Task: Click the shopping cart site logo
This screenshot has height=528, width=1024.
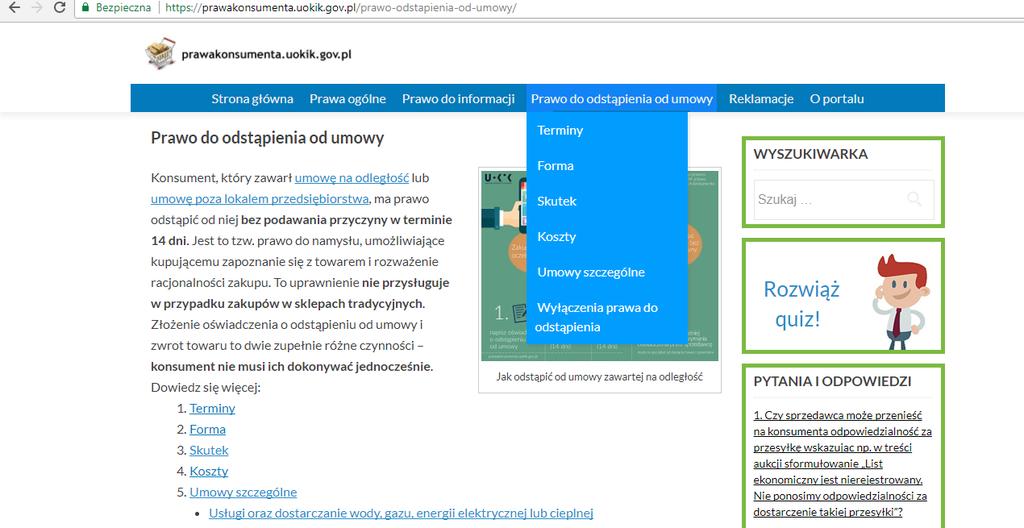Action: tap(161, 53)
